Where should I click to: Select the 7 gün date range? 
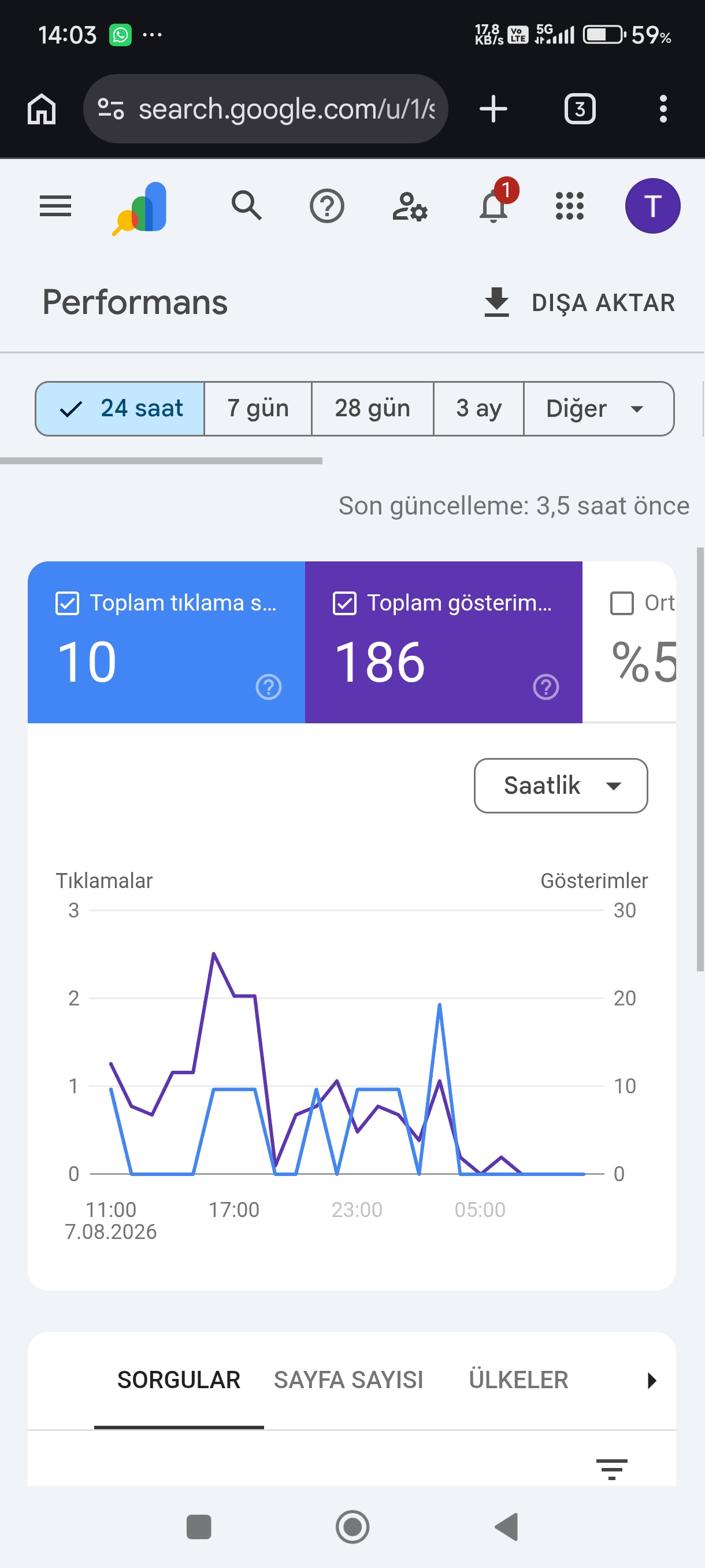pyautogui.click(x=258, y=408)
